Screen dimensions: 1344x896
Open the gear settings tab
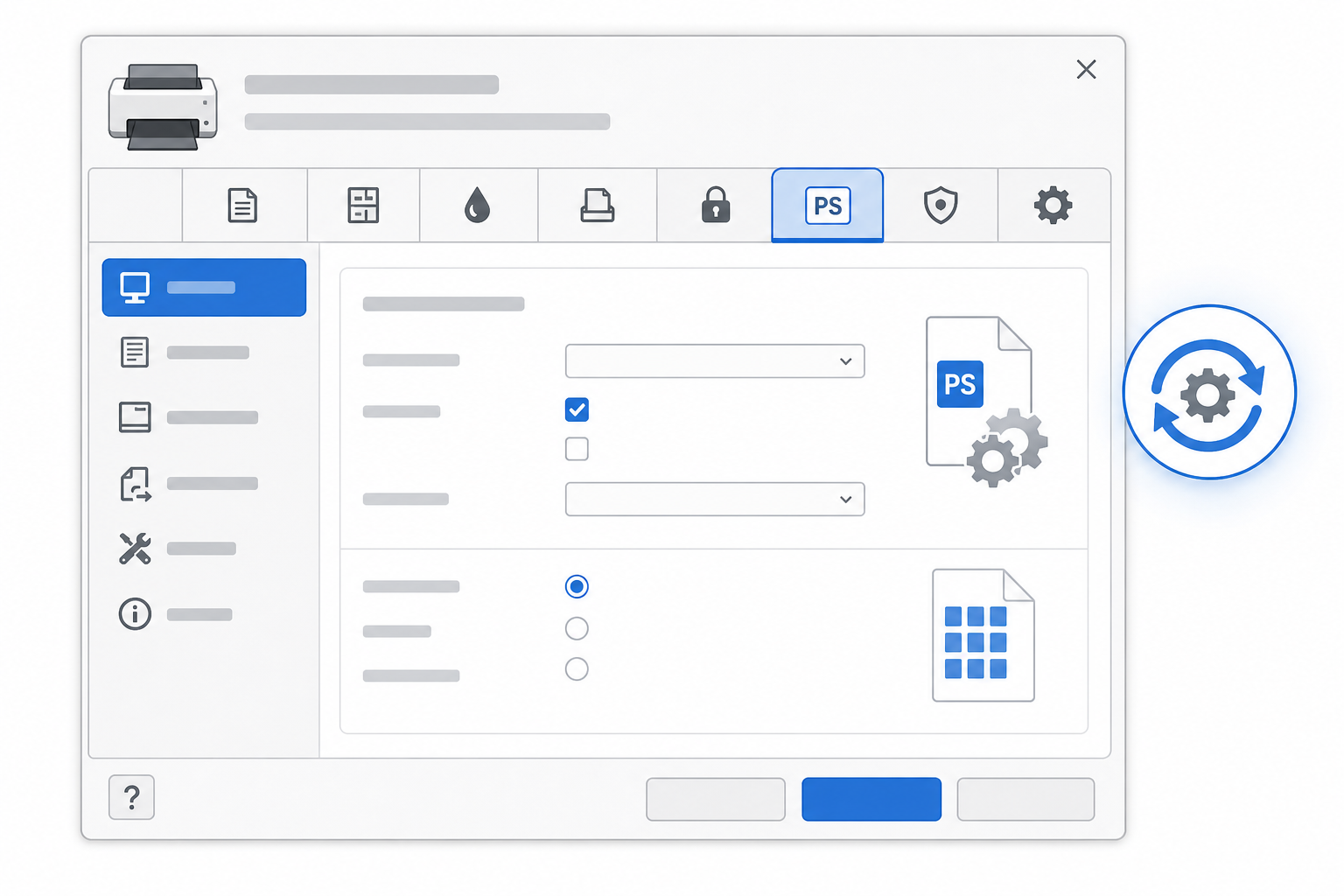[1053, 206]
